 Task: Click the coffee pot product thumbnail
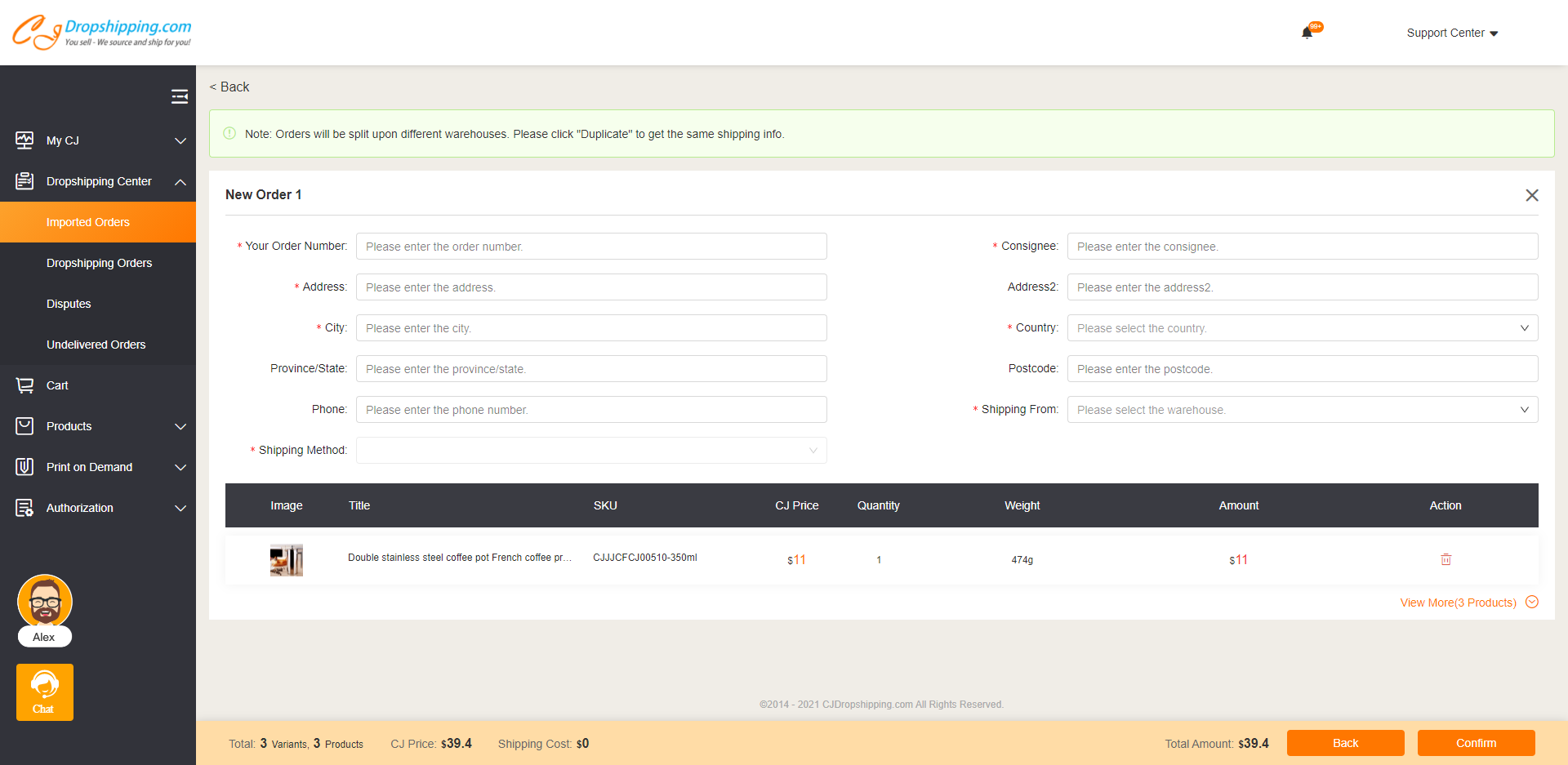286,559
